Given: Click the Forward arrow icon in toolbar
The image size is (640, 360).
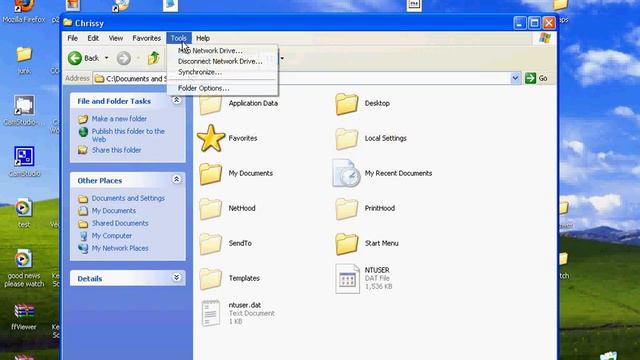Looking at the screenshot, I should coord(124,58).
